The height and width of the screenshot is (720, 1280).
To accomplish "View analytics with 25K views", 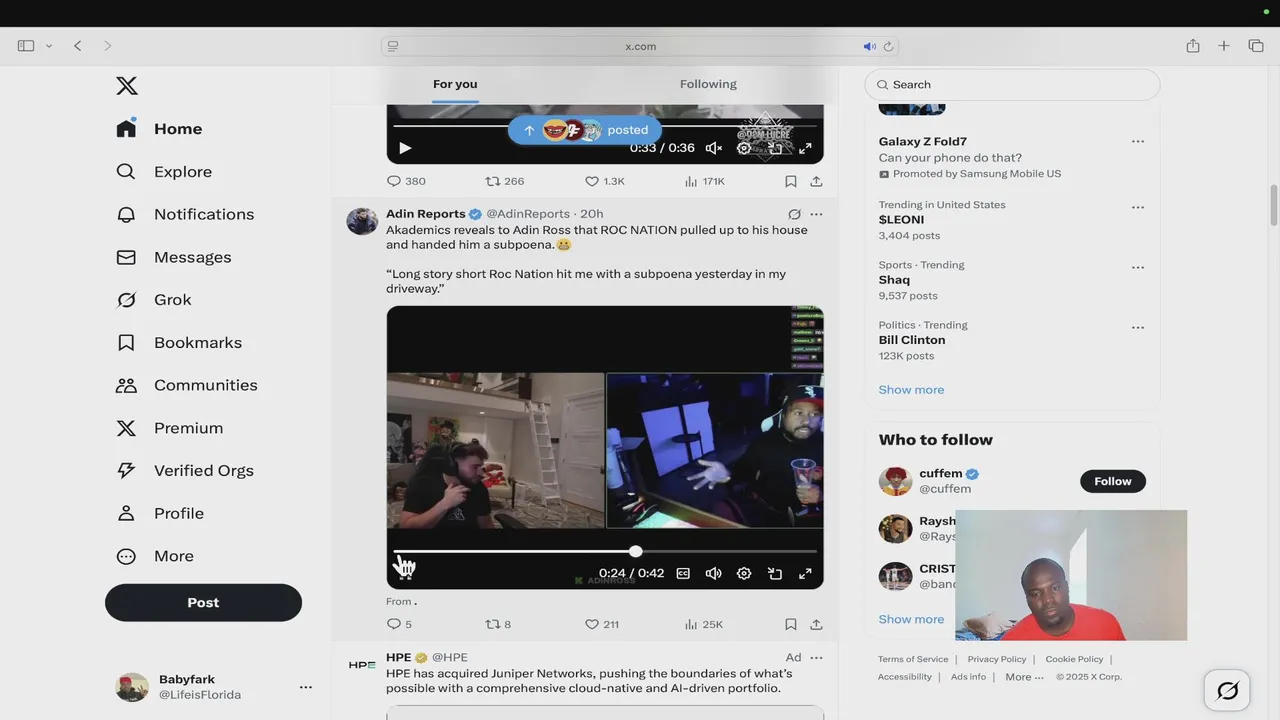I will click(704, 624).
